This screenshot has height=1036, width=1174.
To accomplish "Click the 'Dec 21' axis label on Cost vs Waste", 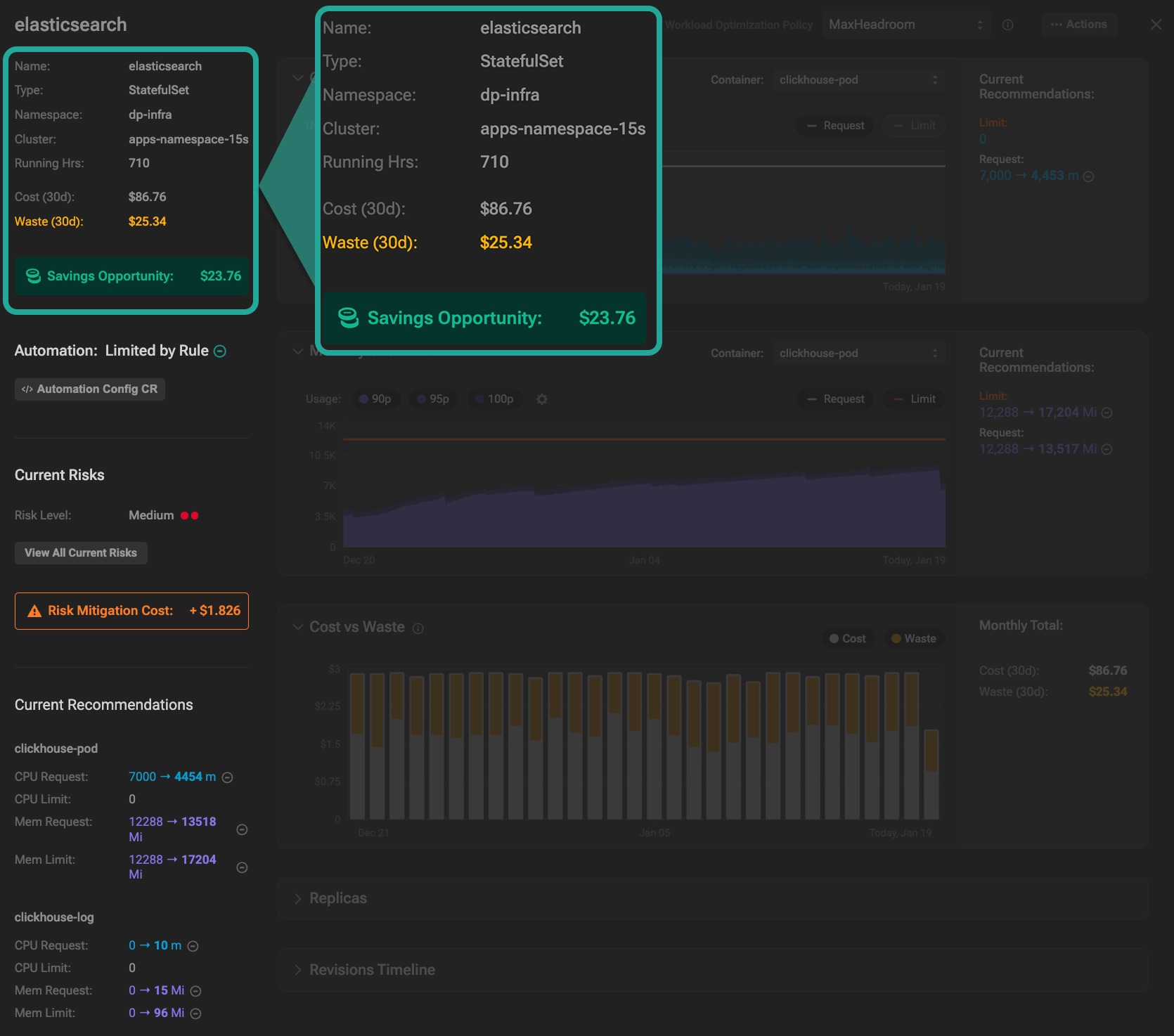I will pos(373,834).
